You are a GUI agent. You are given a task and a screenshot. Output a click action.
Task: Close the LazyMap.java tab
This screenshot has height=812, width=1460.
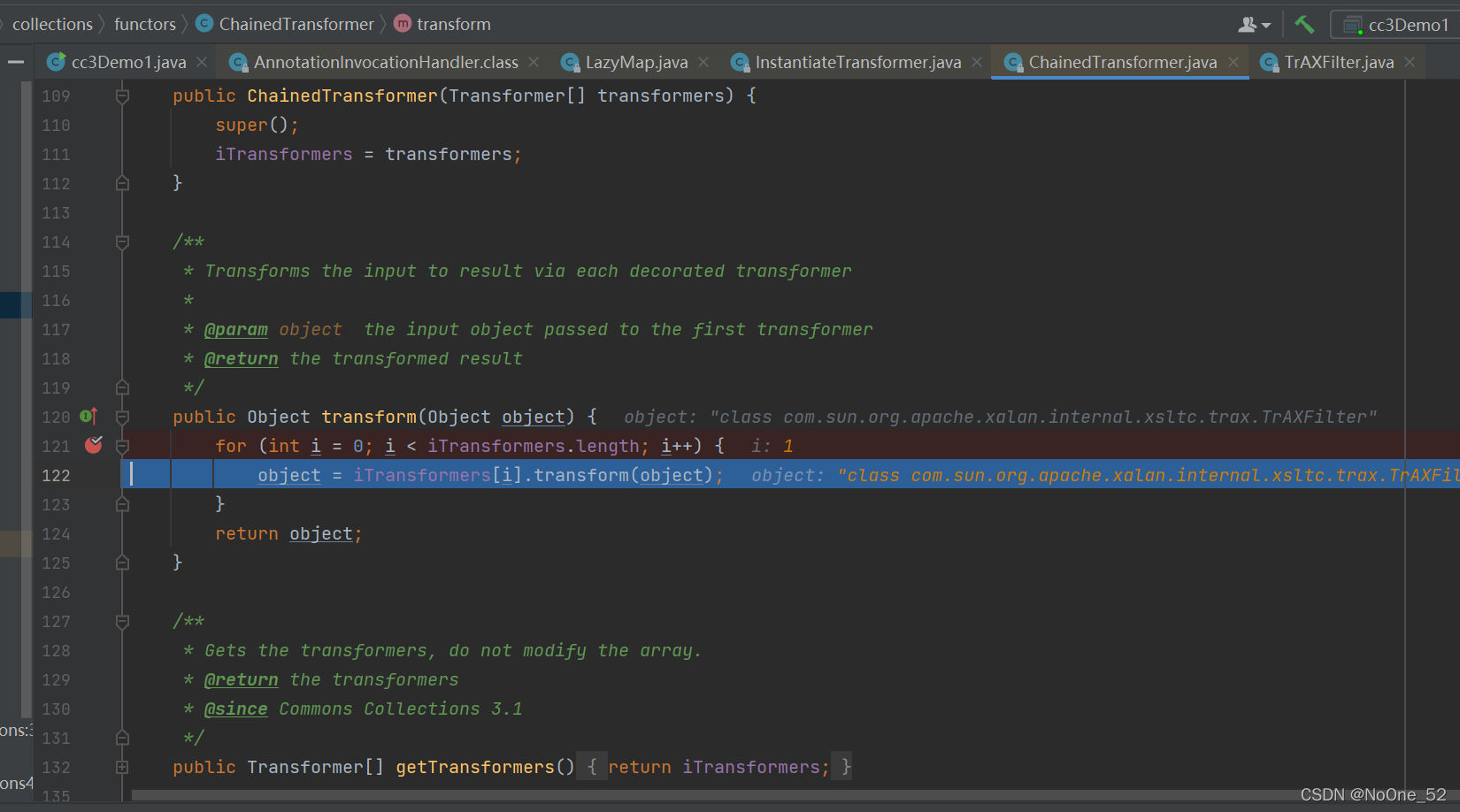coord(703,62)
